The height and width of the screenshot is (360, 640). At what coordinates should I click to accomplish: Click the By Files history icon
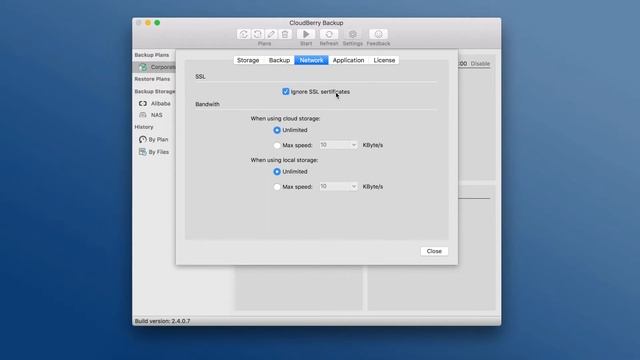click(142, 152)
